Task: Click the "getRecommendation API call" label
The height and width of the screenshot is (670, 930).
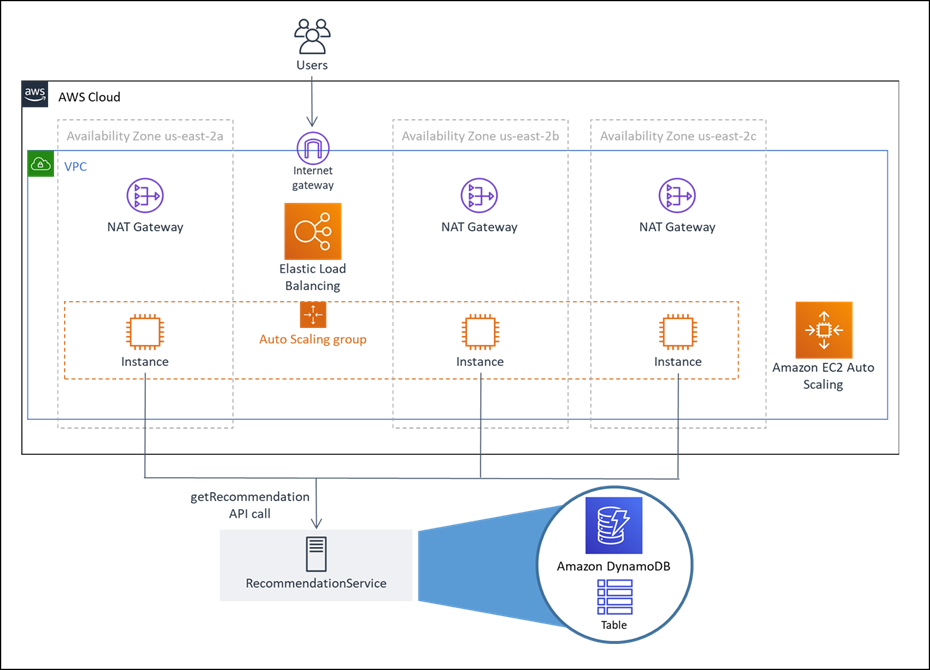Action: point(250,505)
